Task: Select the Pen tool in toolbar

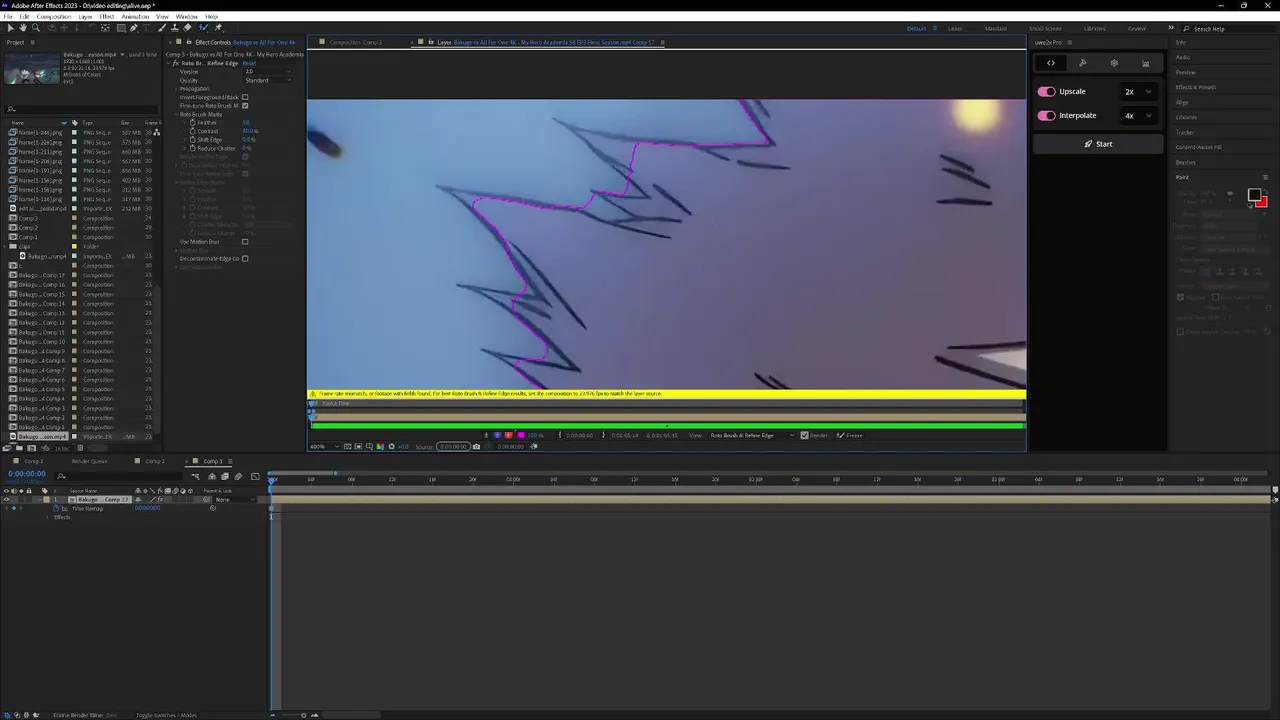Action: pos(134,28)
